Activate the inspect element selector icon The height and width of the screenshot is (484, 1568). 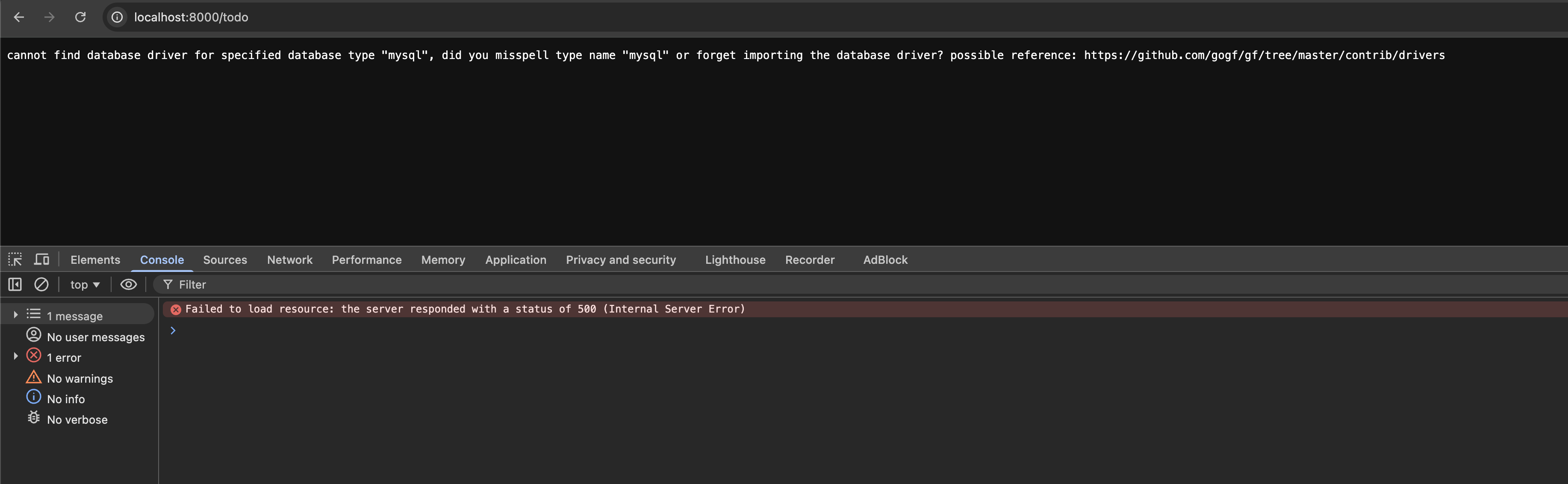(x=15, y=260)
